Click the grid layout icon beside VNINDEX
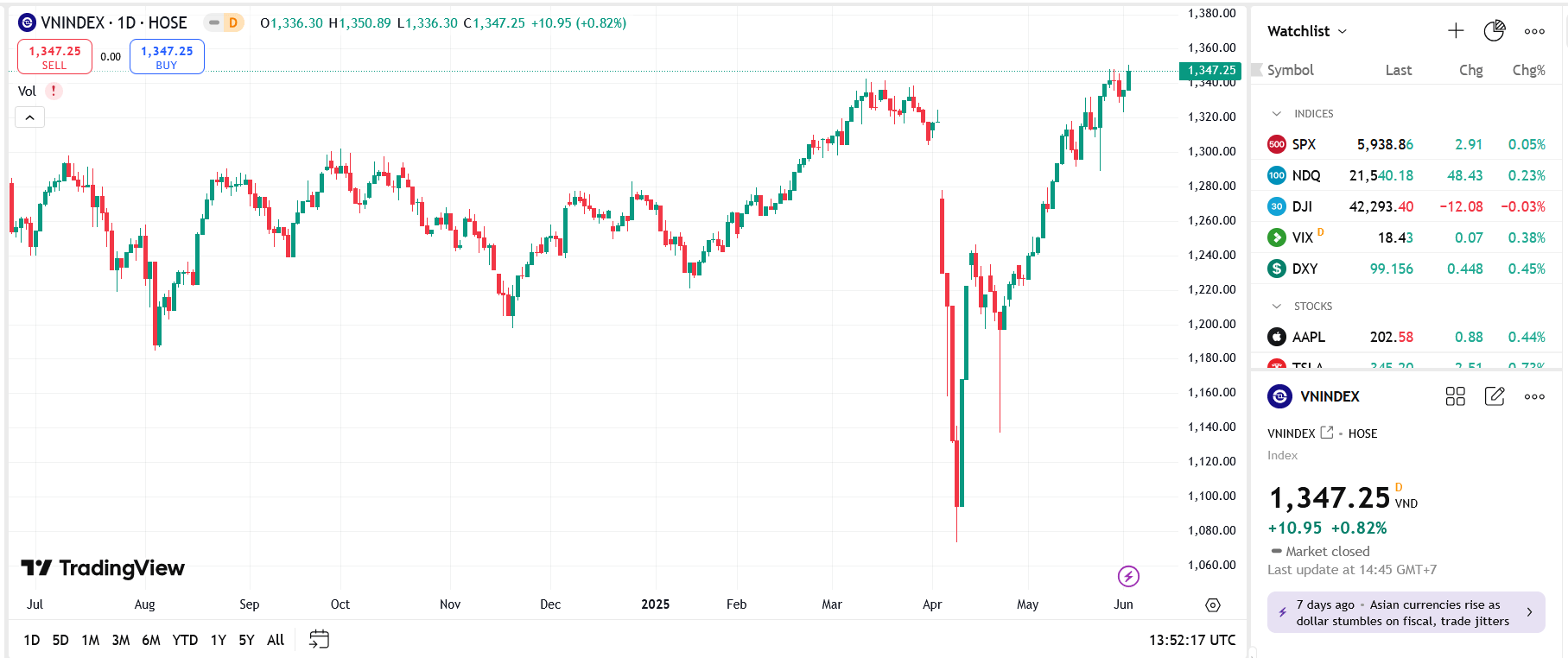This screenshot has width=1568, height=658. 1456,396
